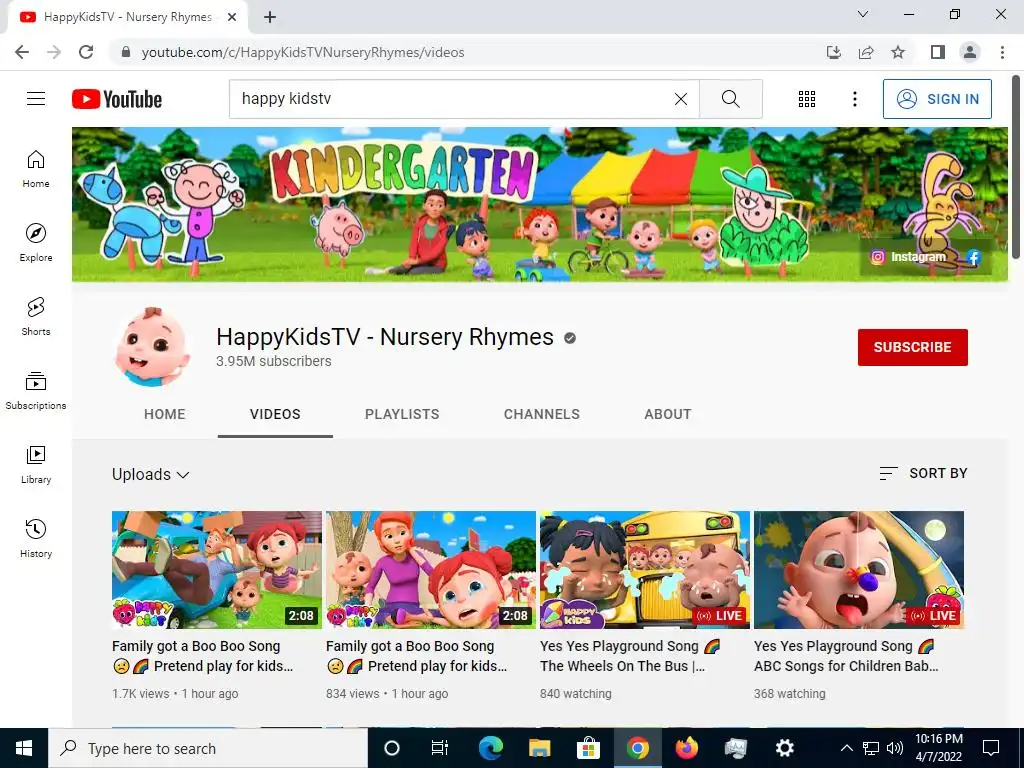Open the Chrome profile avatar
The image size is (1024, 768).
(970, 52)
